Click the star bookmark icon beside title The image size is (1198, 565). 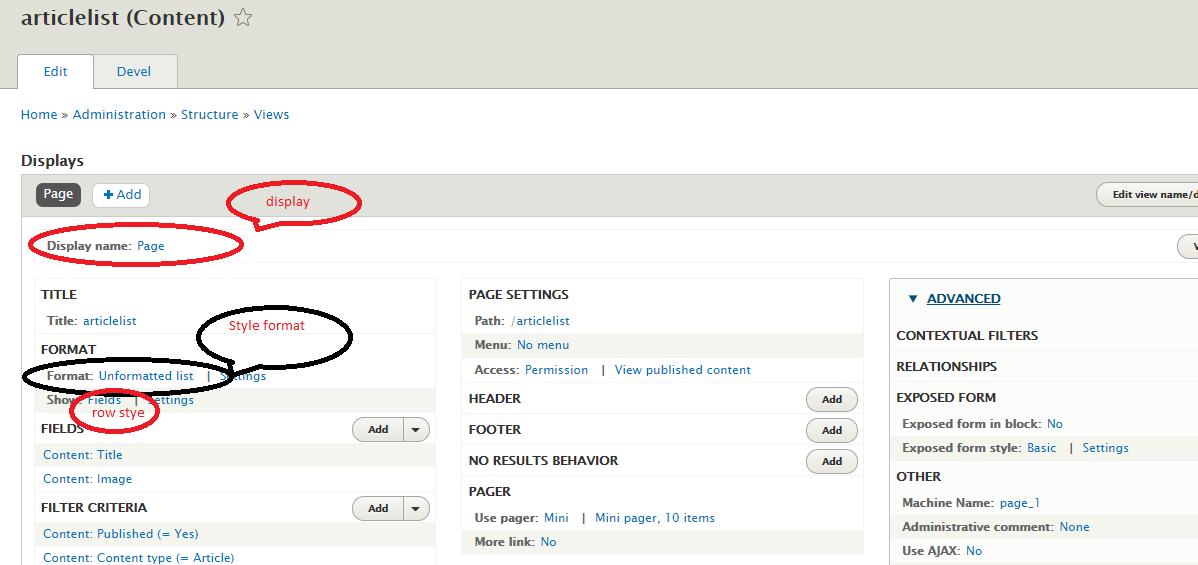(243, 18)
